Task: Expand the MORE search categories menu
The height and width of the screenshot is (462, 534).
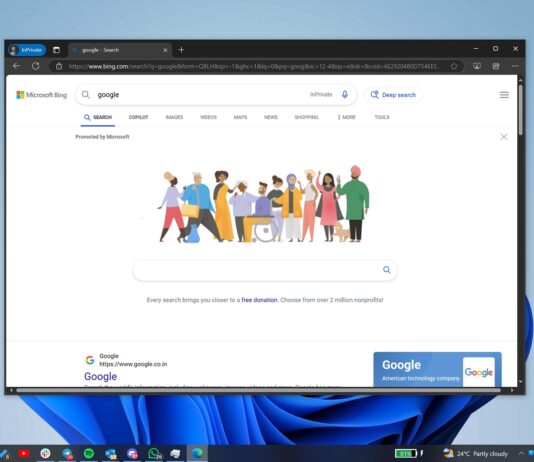Action: (x=346, y=117)
